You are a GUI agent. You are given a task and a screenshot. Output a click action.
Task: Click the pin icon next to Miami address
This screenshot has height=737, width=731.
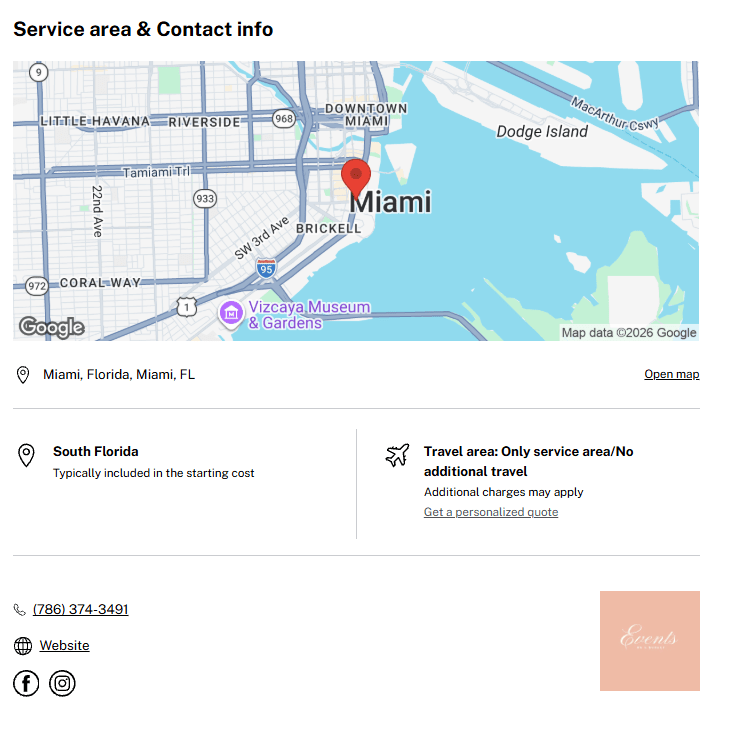pyautogui.click(x=23, y=375)
